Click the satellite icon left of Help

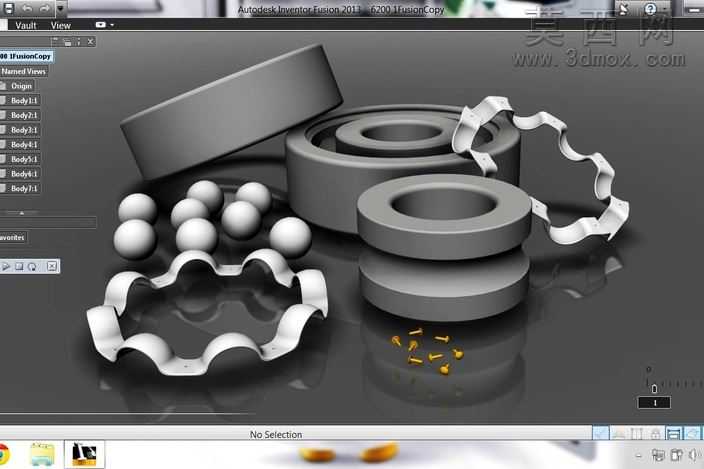coord(625,9)
